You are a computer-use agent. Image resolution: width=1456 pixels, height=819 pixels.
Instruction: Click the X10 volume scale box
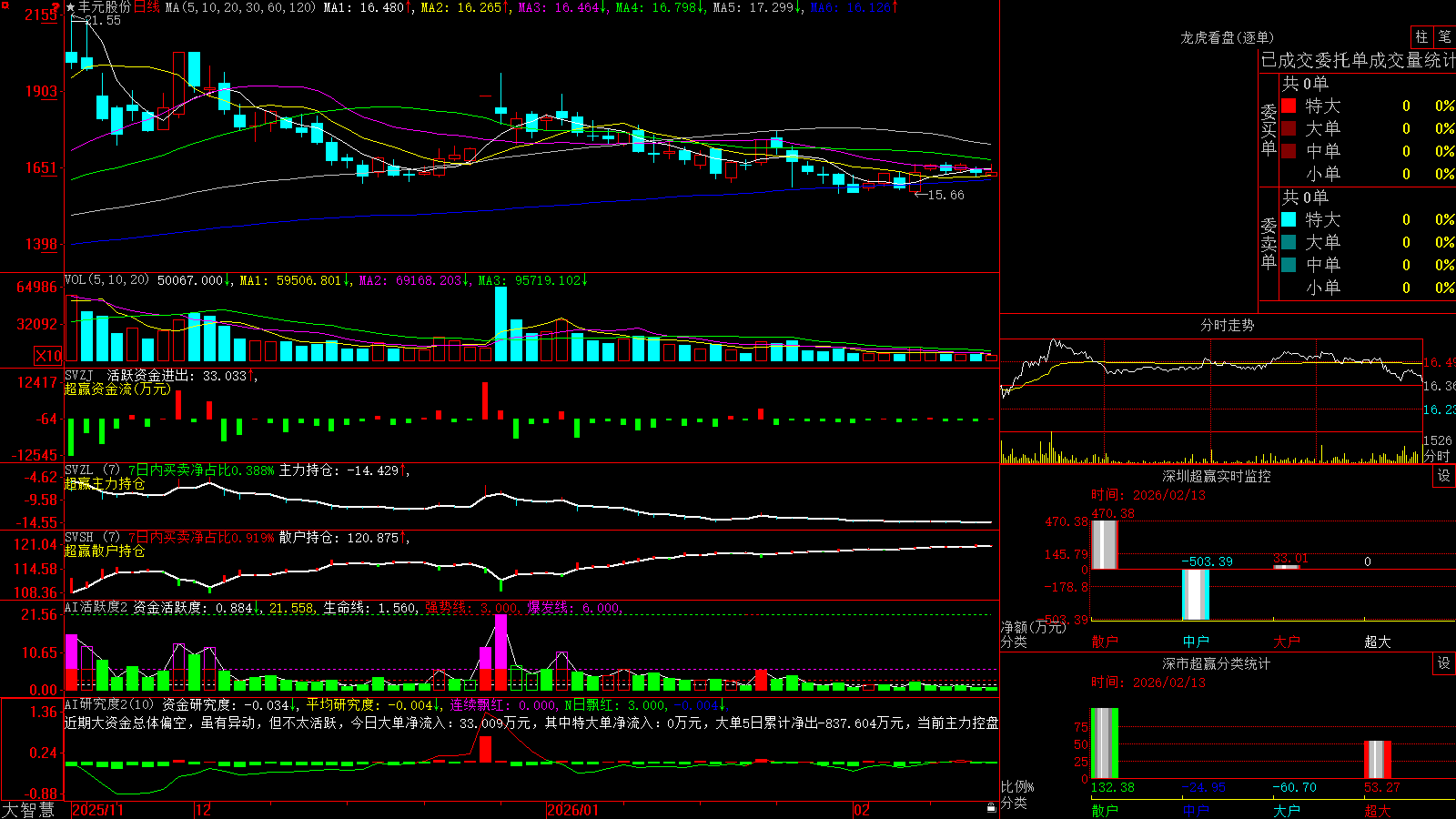tap(48, 355)
